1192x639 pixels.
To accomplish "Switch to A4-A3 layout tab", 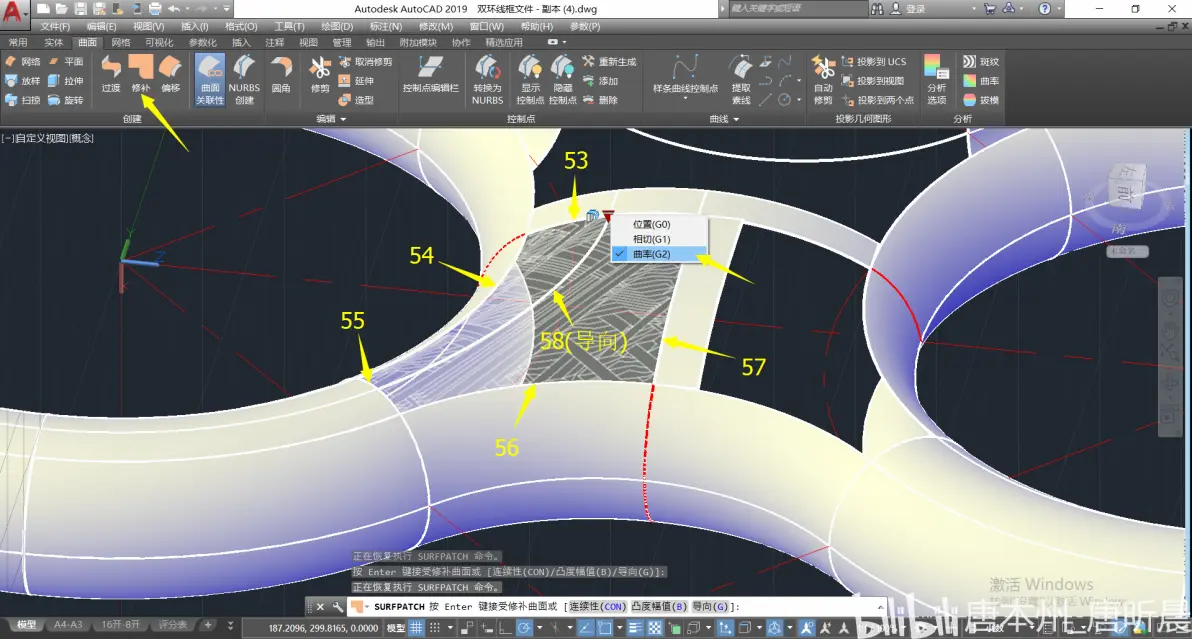I will pyautogui.click(x=68, y=625).
